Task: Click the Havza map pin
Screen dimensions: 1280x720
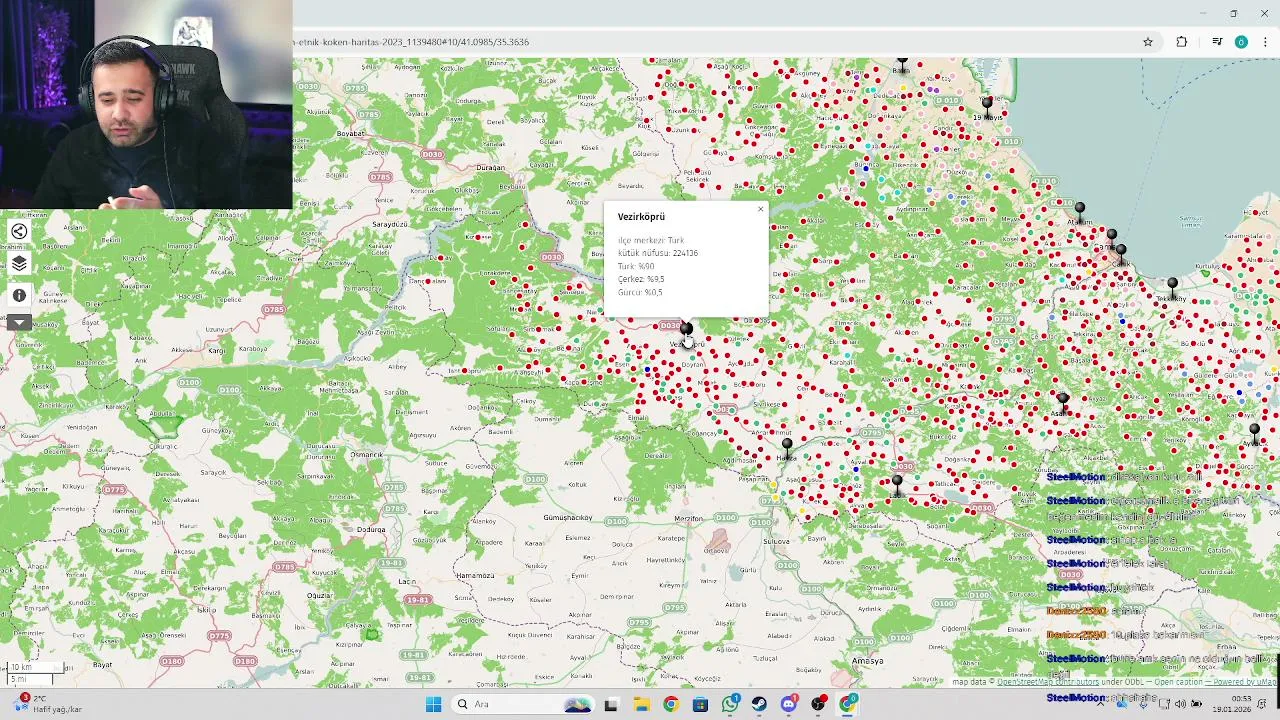Action: 787,444
